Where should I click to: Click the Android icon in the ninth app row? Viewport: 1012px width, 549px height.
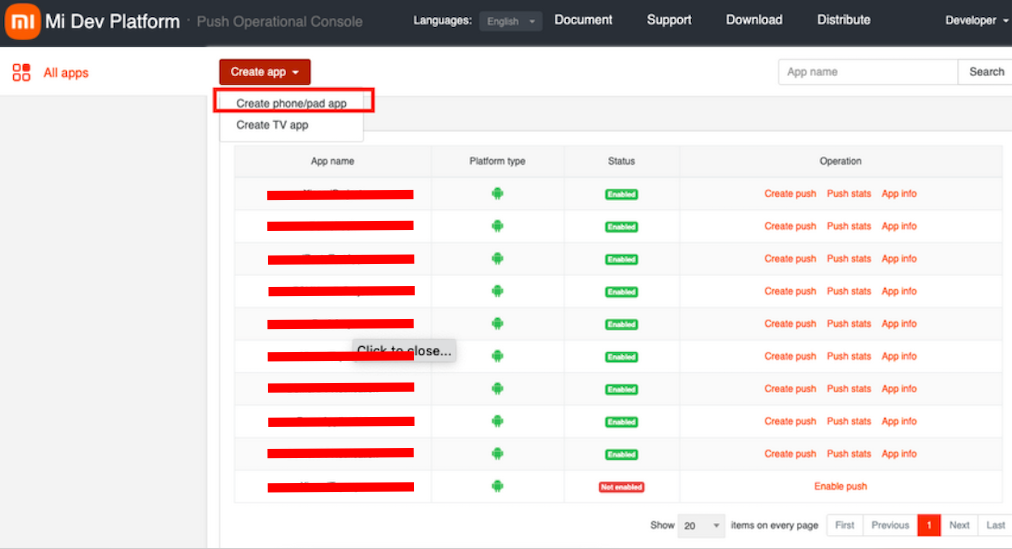click(x=497, y=454)
